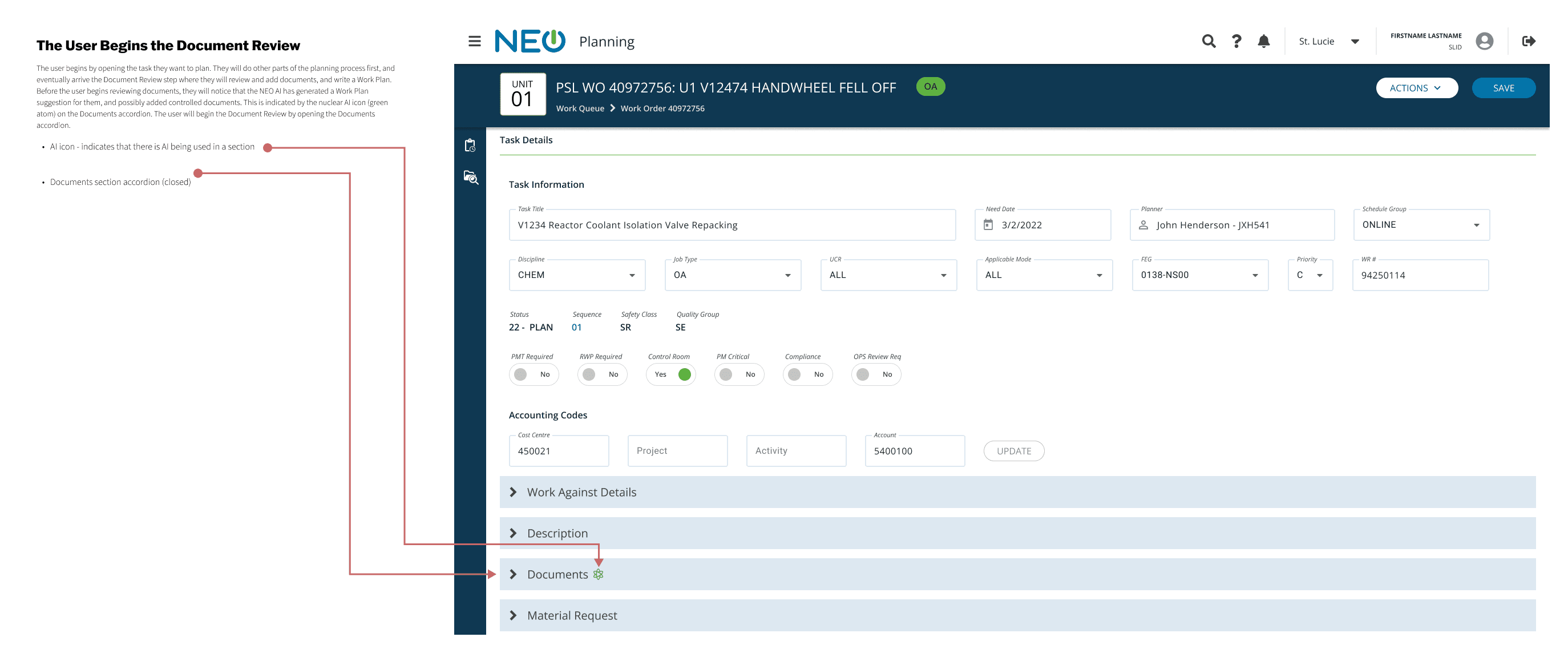
Task: Open the St. Lucie site selector
Action: 1328,42
